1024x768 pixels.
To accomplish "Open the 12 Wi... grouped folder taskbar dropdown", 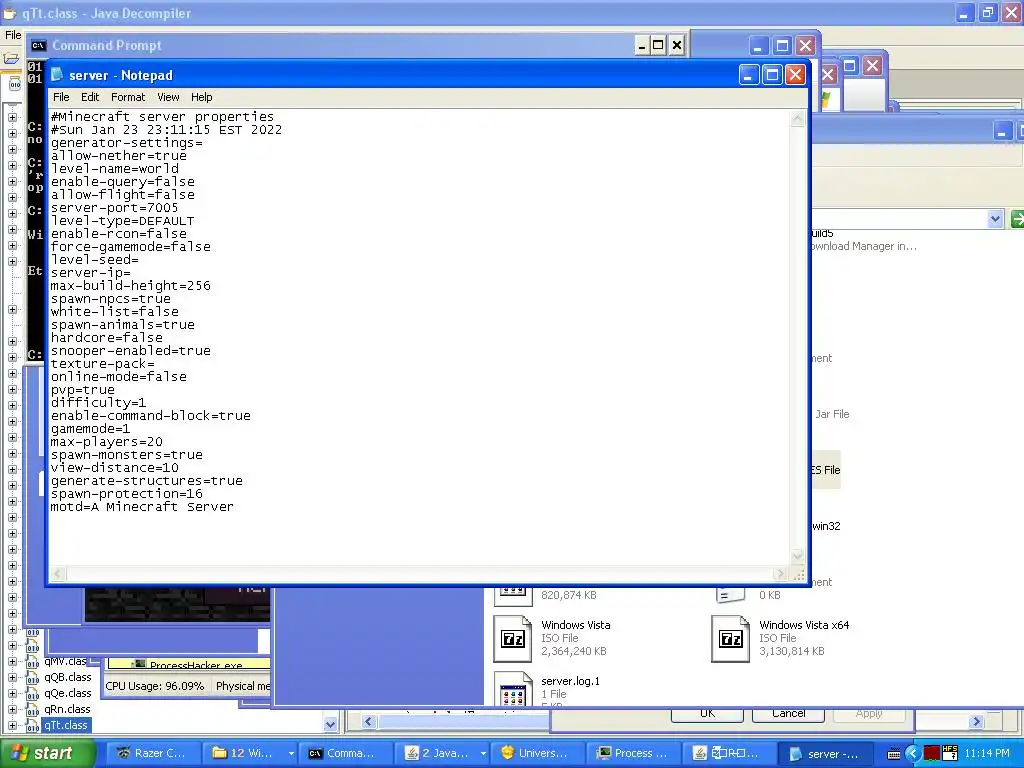I will (x=291, y=754).
